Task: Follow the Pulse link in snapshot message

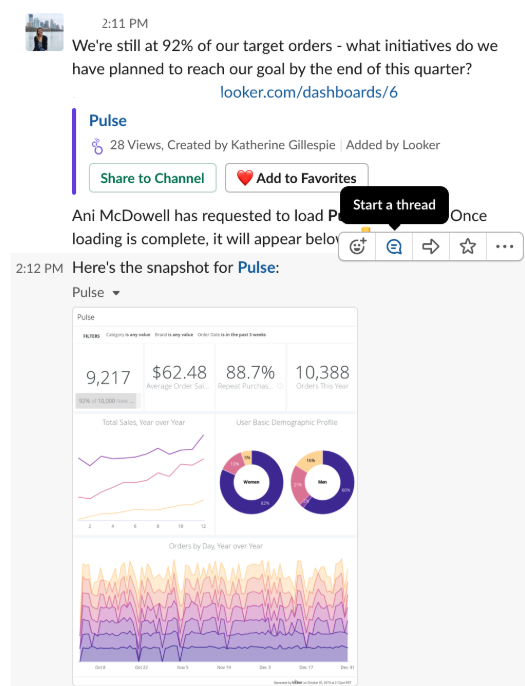Action: 257,267
